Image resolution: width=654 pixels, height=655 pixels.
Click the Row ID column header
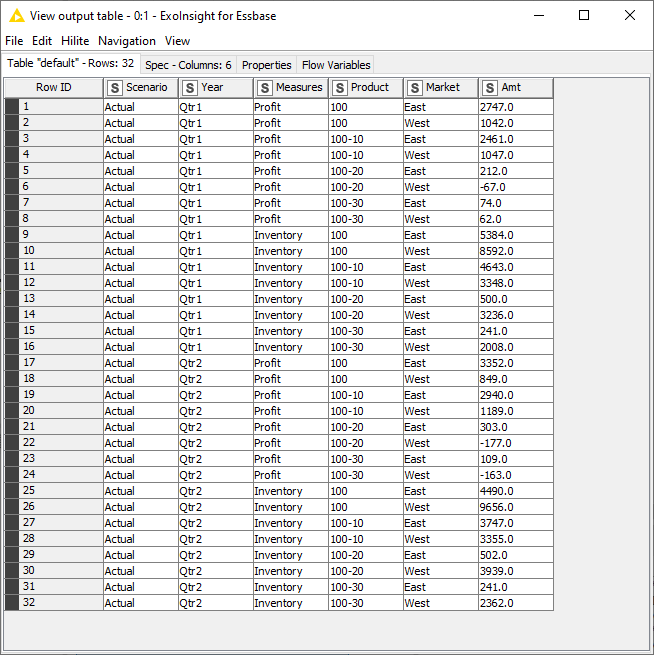[x=54, y=88]
